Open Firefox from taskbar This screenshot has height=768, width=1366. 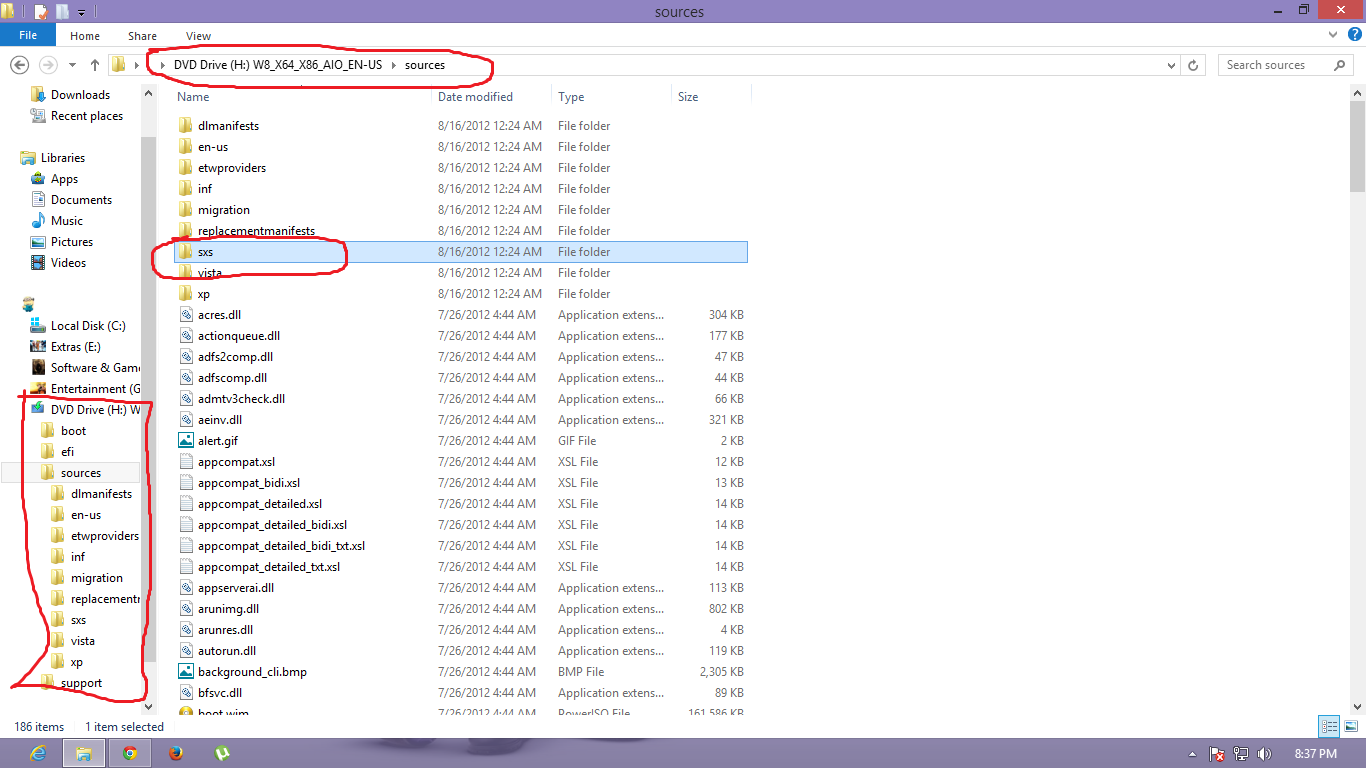click(176, 753)
